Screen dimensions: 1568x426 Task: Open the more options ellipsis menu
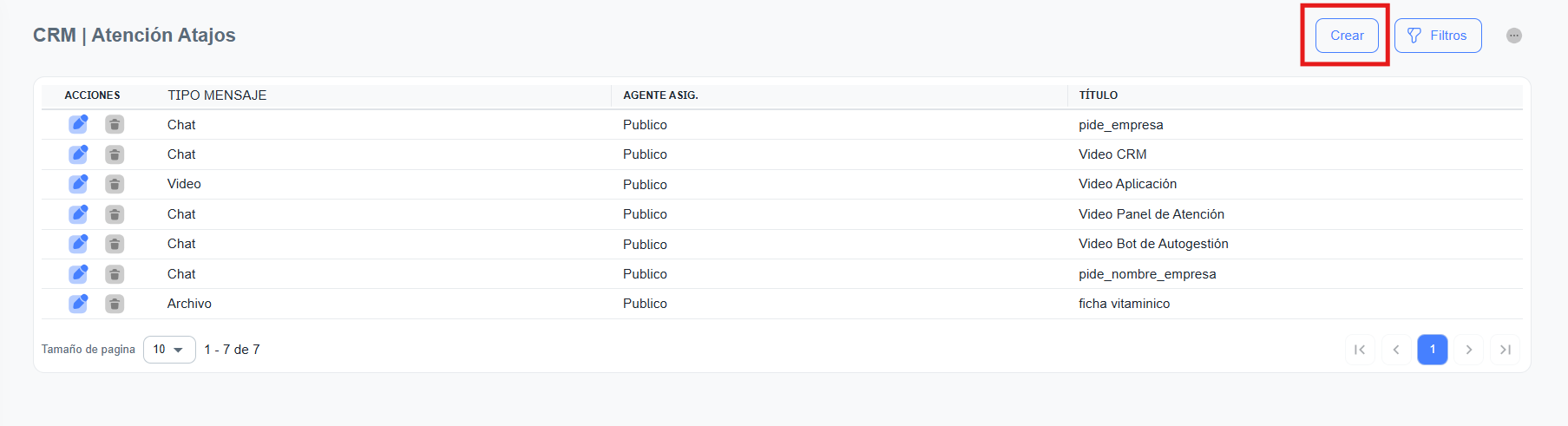click(x=1513, y=36)
